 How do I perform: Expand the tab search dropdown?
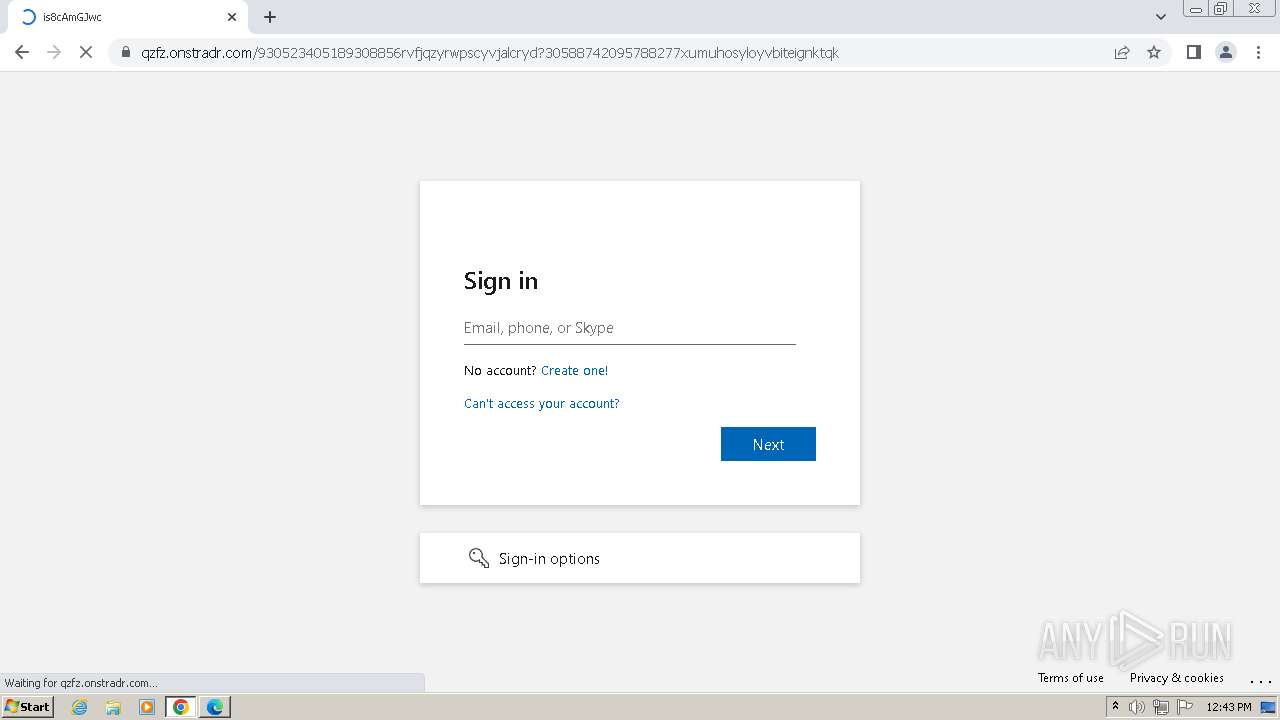(1160, 17)
